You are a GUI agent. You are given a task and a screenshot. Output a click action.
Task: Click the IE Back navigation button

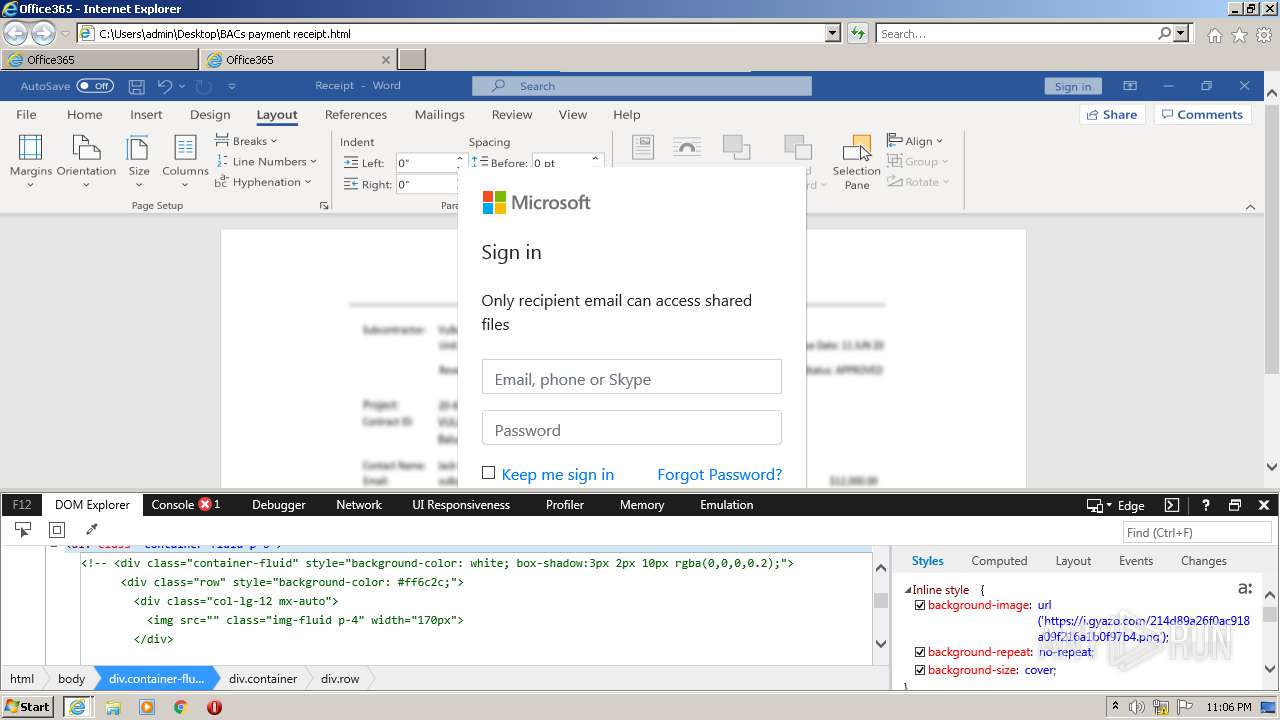point(15,33)
